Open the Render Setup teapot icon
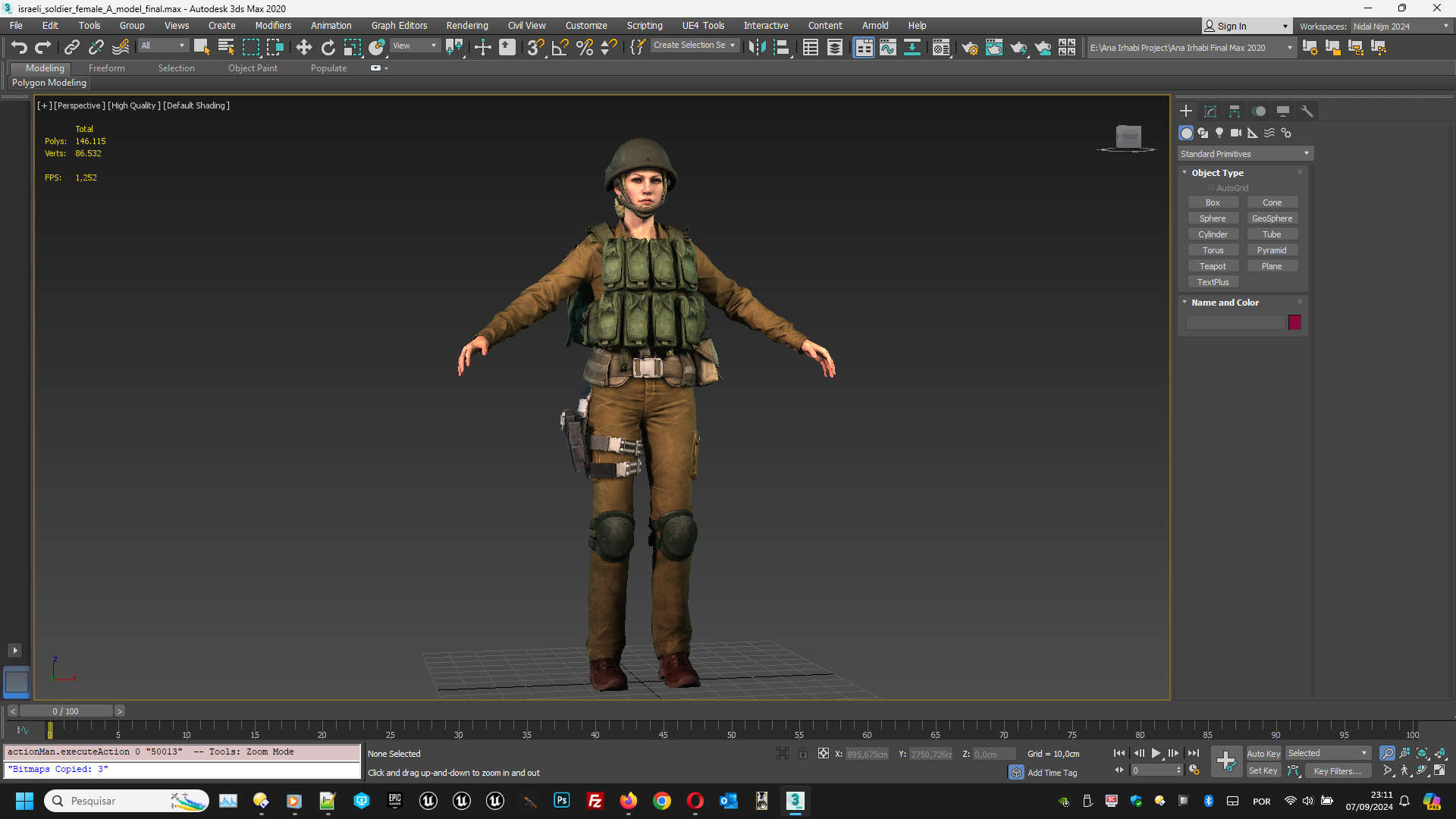Image resolution: width=1456 pixels, height=819 pixels. (x=969, y=47)
